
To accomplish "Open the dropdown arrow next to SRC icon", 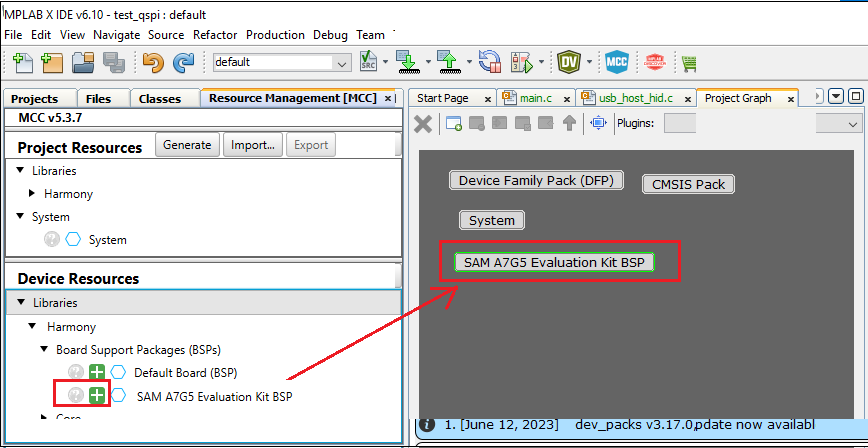I will pos(385,62).
